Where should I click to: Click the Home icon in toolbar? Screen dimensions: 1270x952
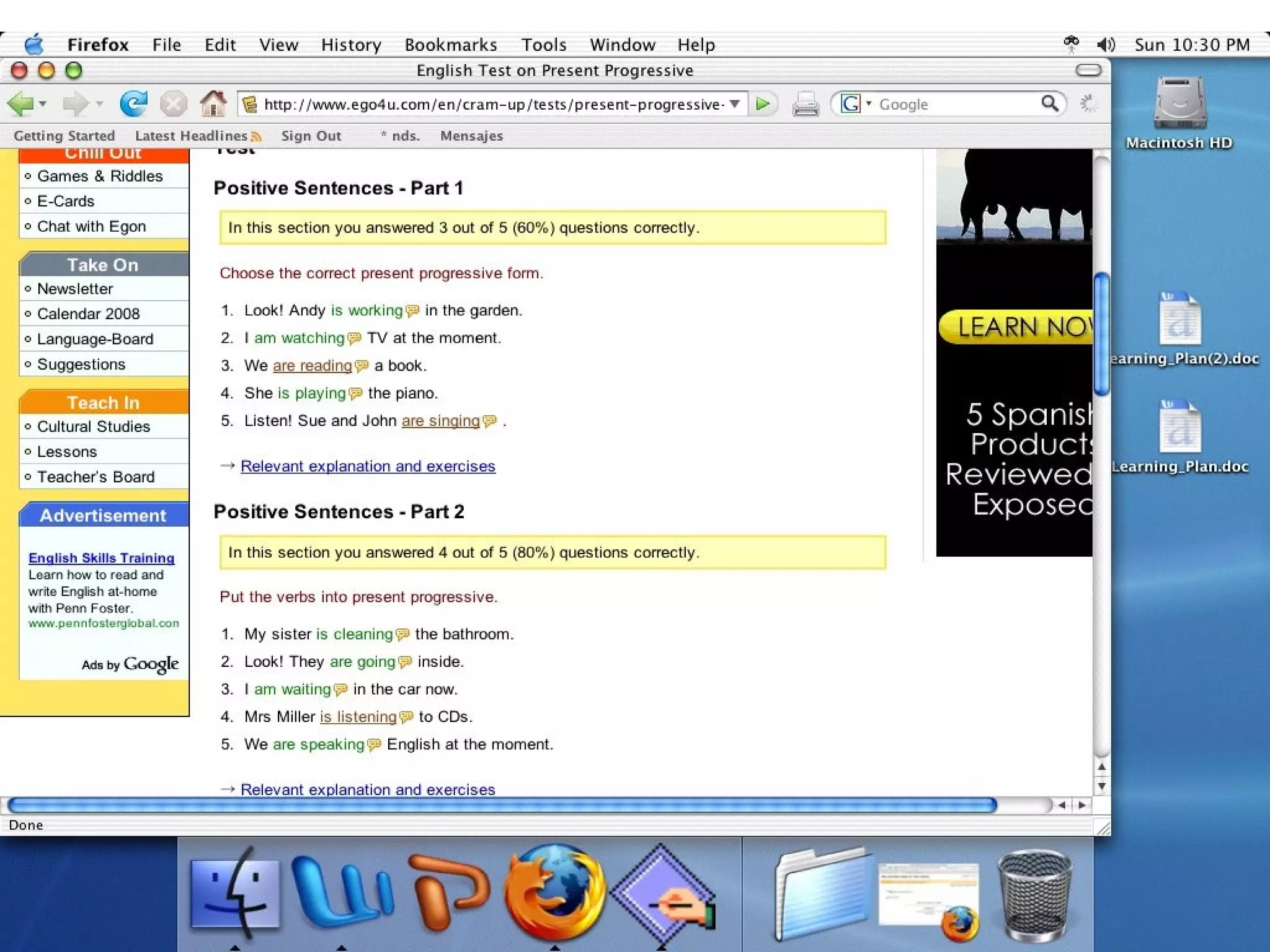point(213,104)
